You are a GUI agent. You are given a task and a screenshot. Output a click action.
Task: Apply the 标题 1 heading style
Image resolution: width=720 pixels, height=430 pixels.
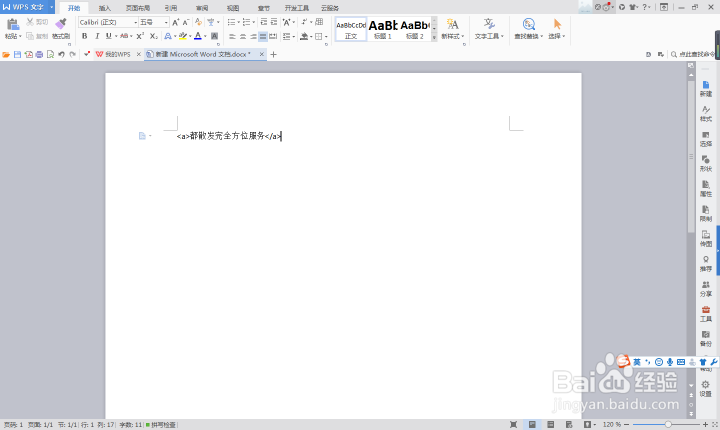click(382, 29)
